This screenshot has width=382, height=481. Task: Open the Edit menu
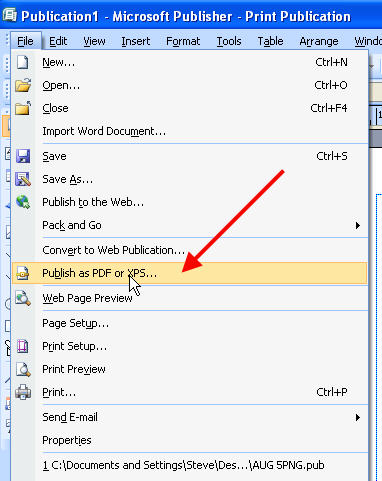[x=58, y=41]
